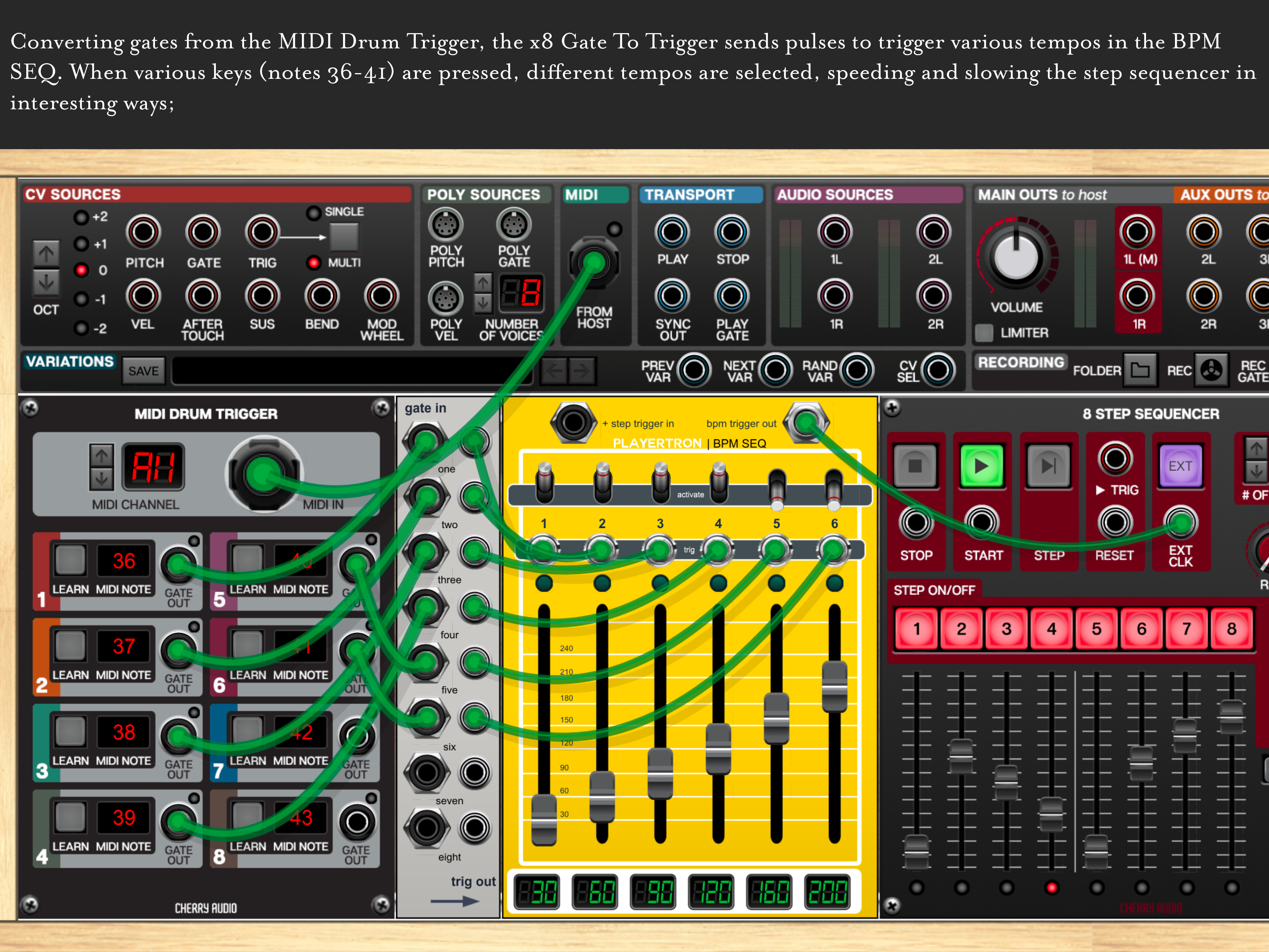
Task: Click the PITCH CV output jack
Action: pyautogui.click(x=144, y=232)
